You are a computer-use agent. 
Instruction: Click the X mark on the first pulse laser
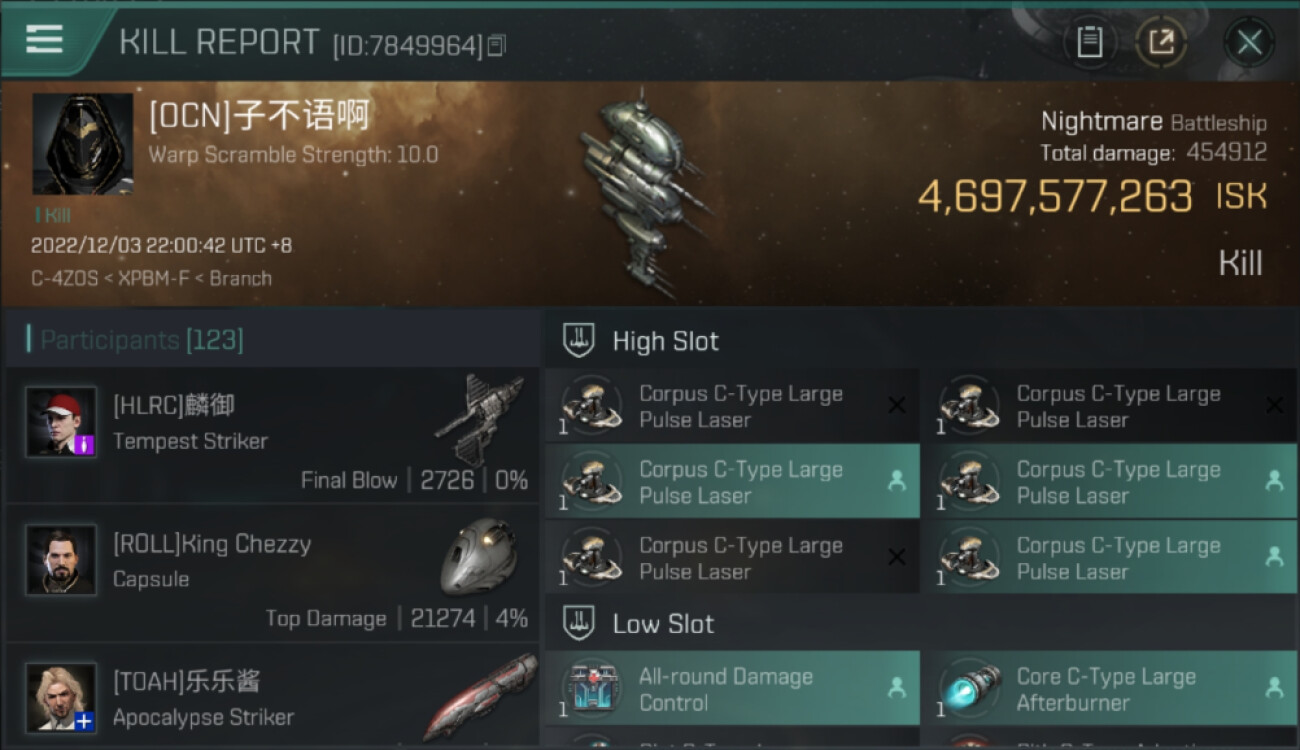click(897, 405)
